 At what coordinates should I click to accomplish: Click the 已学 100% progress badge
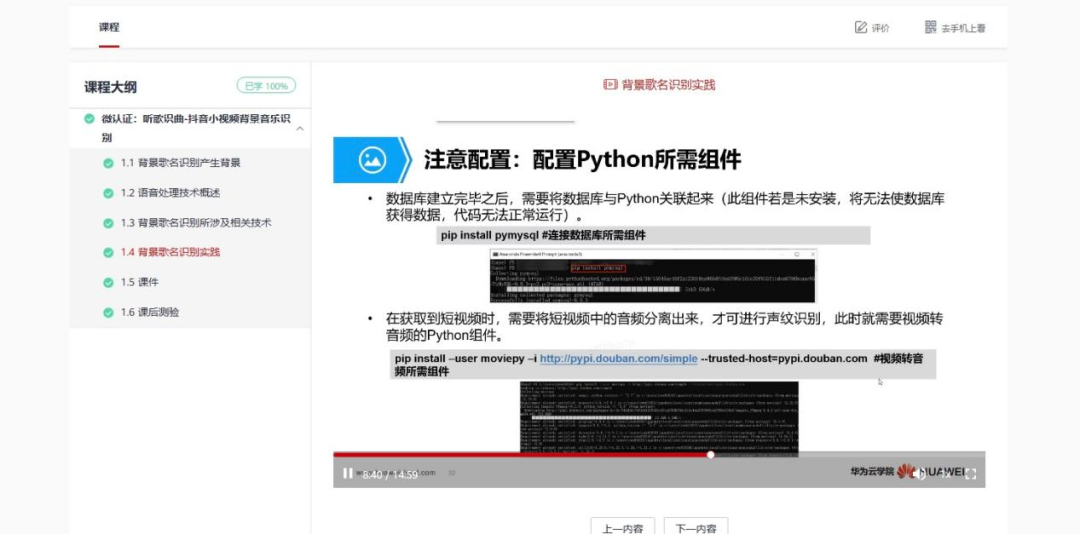(x=267, y=86)
